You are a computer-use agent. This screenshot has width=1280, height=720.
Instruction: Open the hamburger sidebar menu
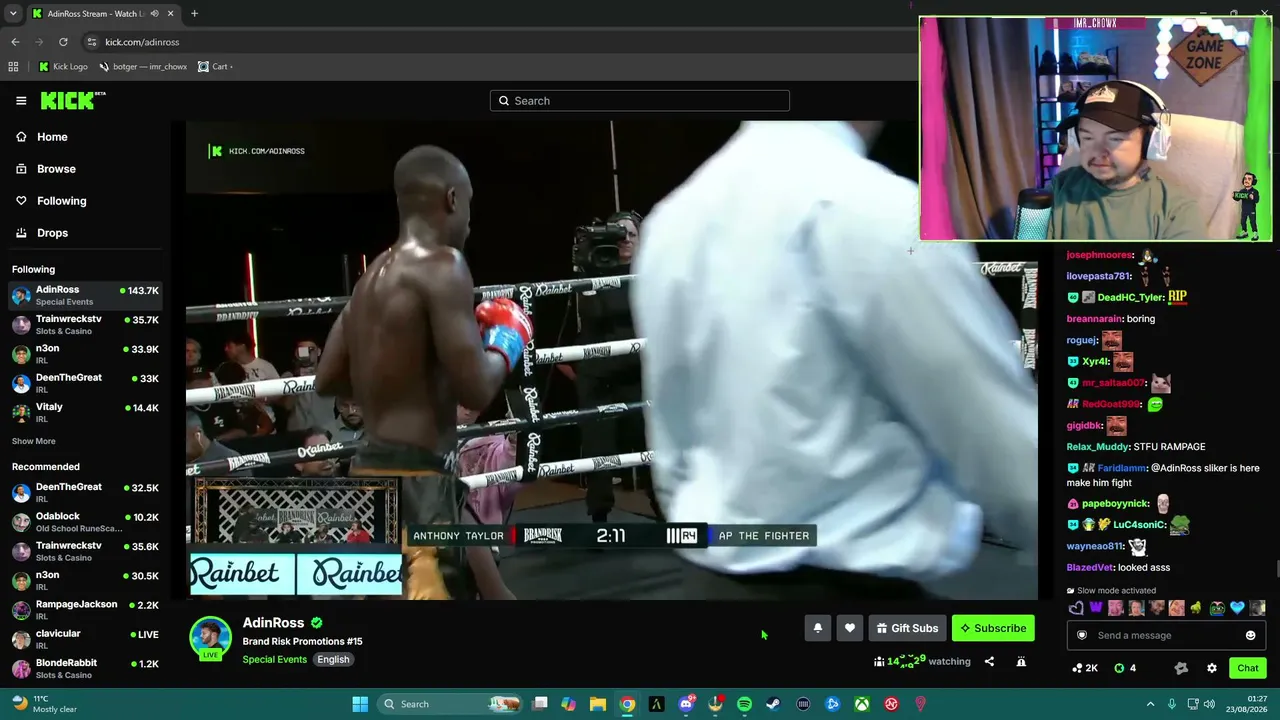21,100
